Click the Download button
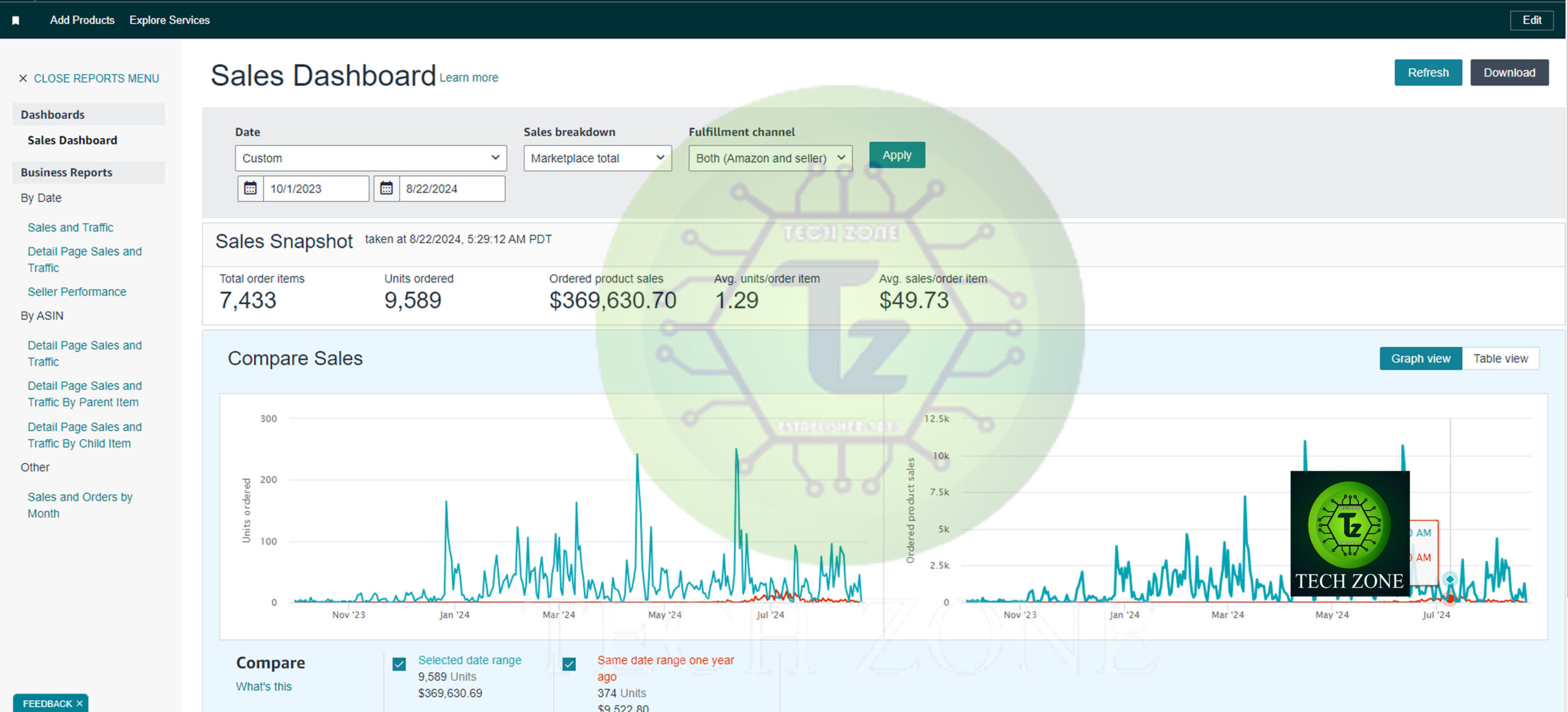The height and width of the screenshot is (712, 1568). click(1509, 73)
